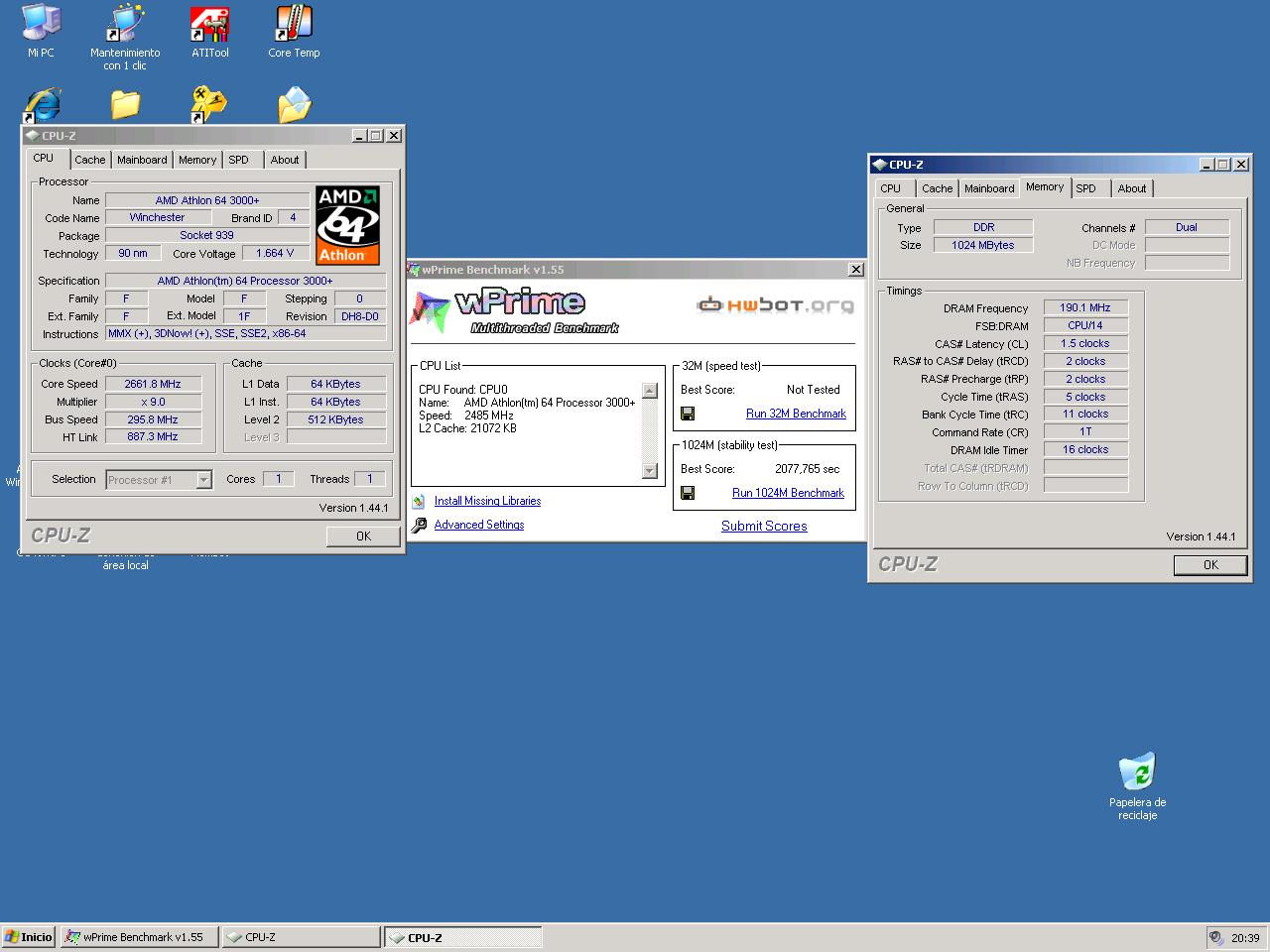Click Run 32M Benchmark link
Viewport: 1270px width, 952px height.
point(796,414)
